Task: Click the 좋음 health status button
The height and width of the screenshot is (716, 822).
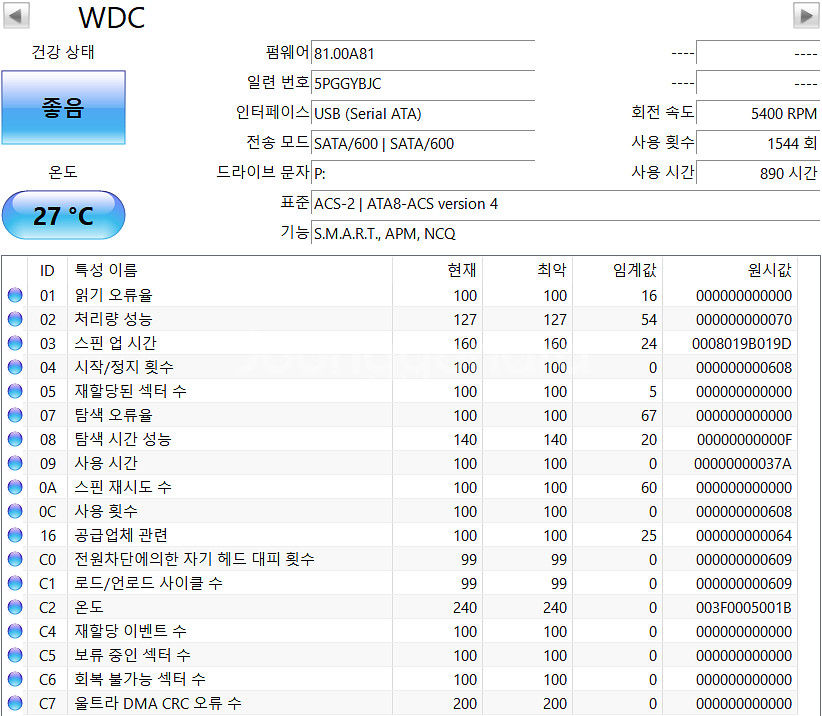Action: coord(63,107)
